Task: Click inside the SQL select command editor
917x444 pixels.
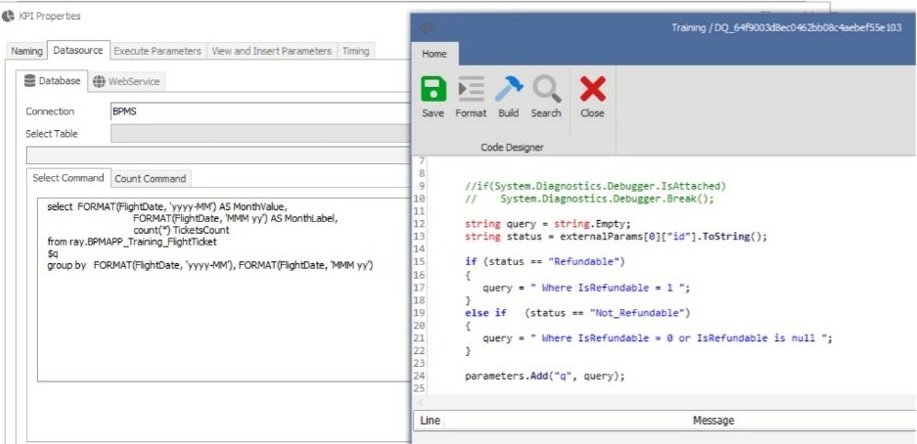Action: tap(224, 290)
